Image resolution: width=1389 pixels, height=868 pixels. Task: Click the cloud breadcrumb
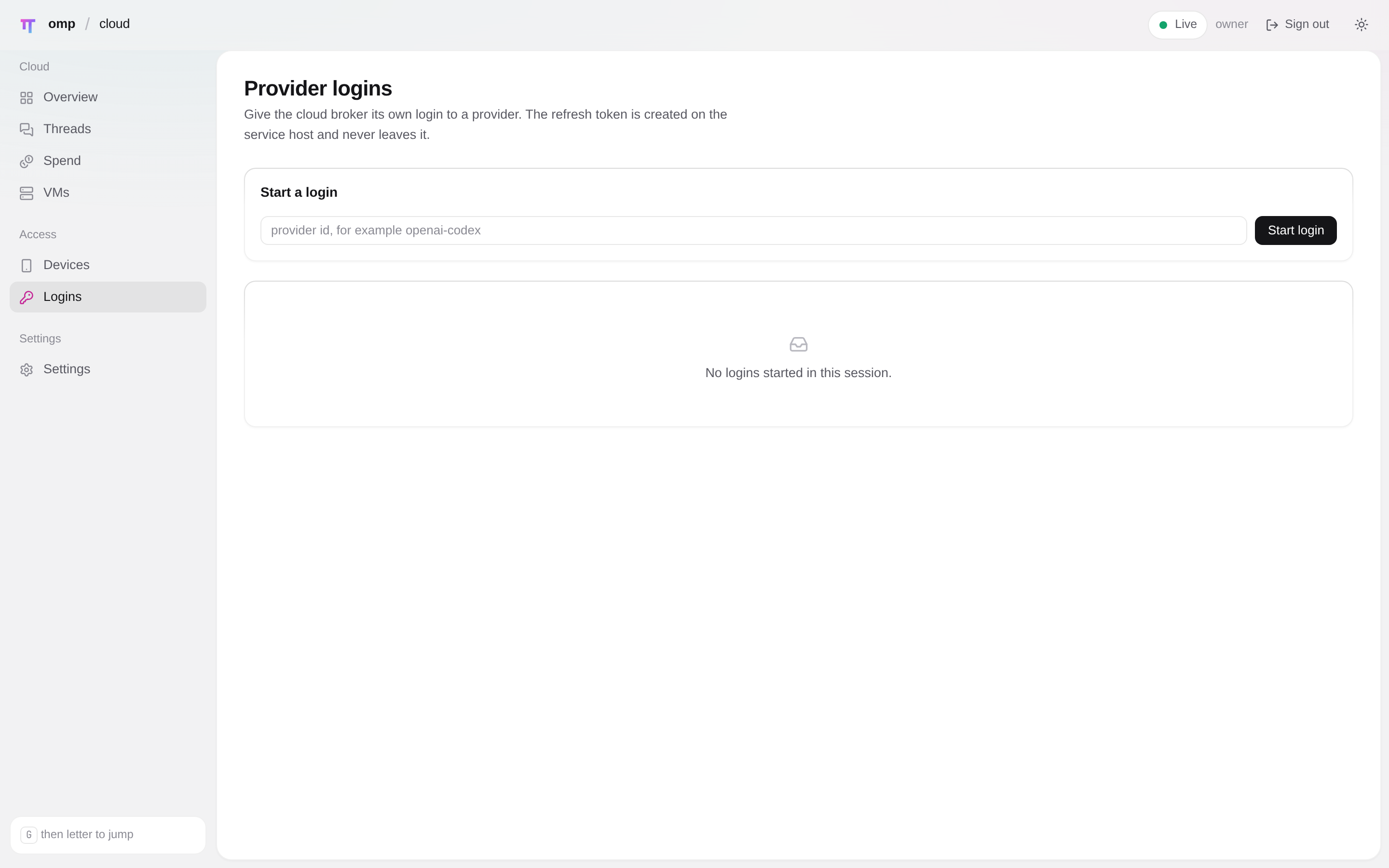pos(114,24)
